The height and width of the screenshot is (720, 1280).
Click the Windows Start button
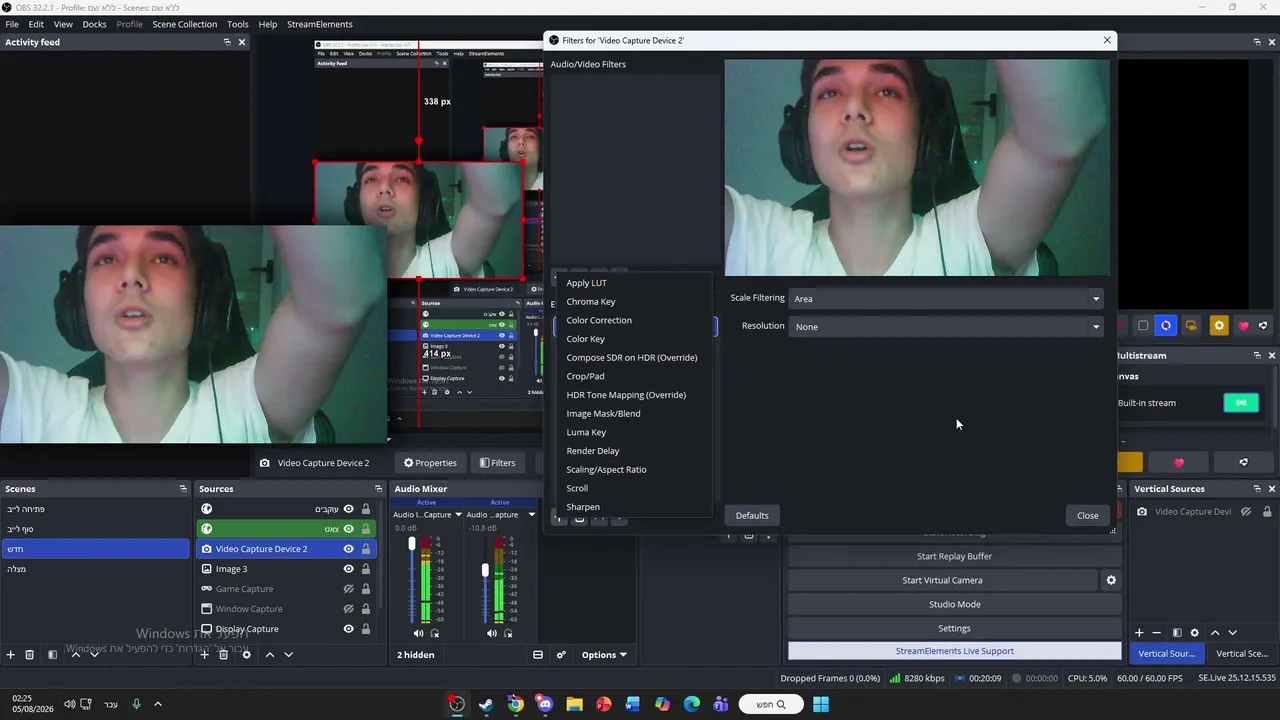coord(820,704)
